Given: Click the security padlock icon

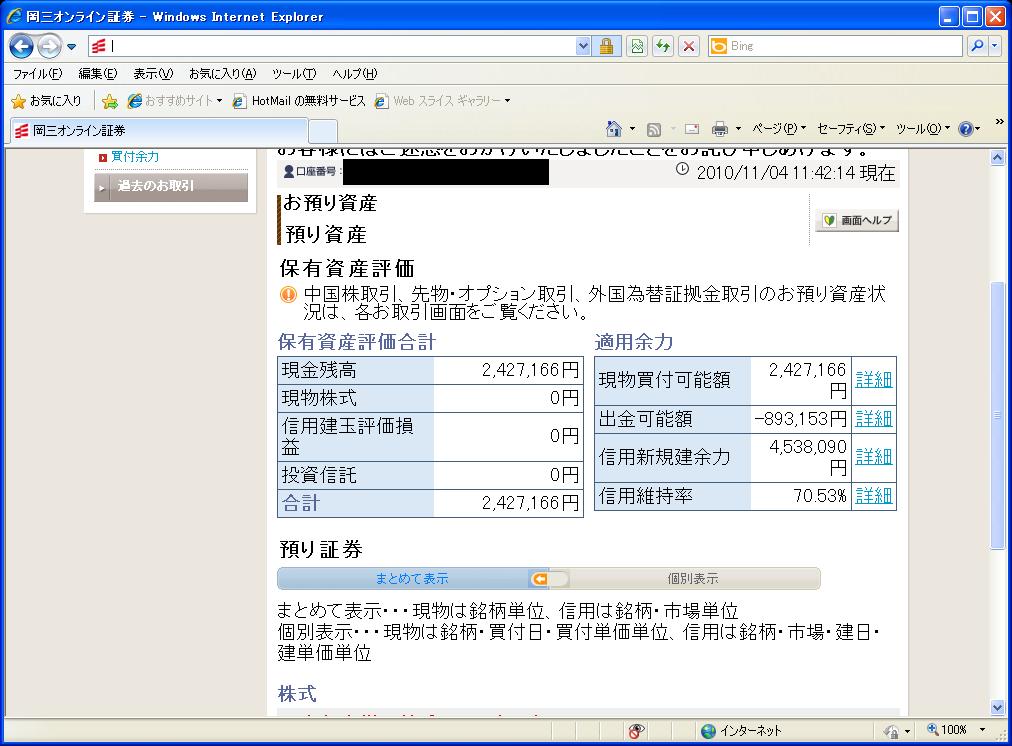Looking at the screenshot, I should [x=606, y=46].
